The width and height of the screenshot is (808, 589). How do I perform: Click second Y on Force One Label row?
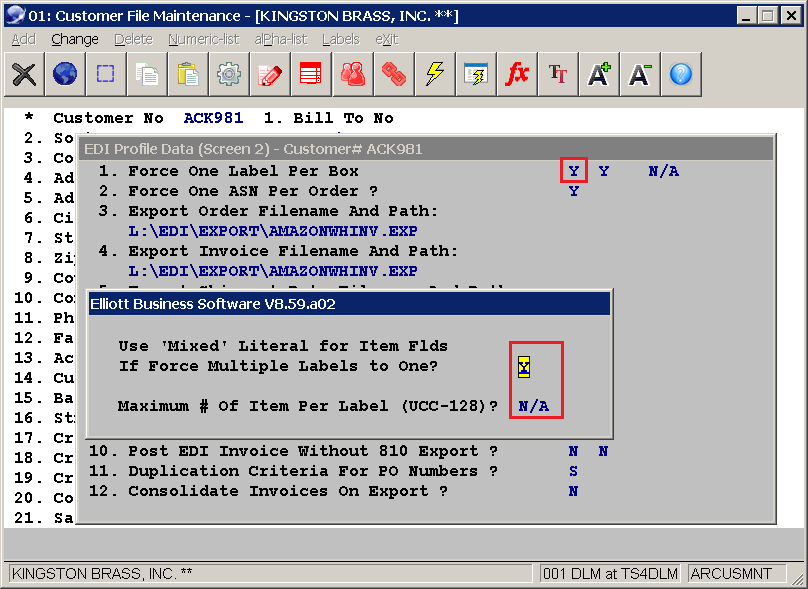(603, 171)
